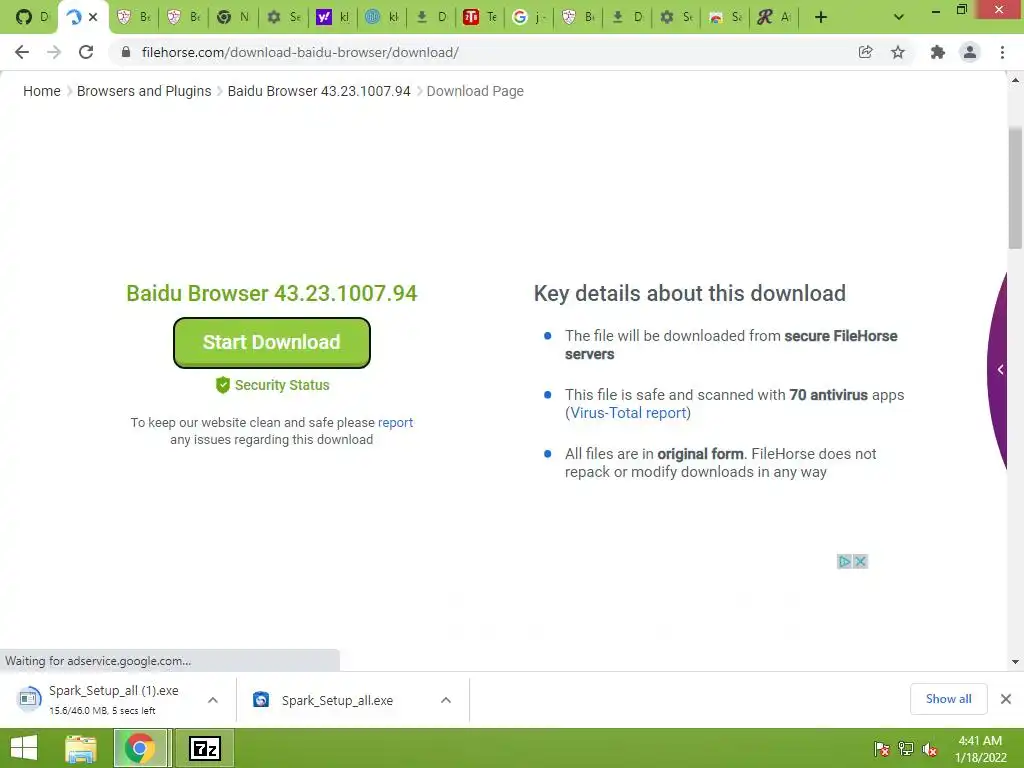Click the Baidu Browser 43.23.1007.94 heading

[x=272, y=293]
